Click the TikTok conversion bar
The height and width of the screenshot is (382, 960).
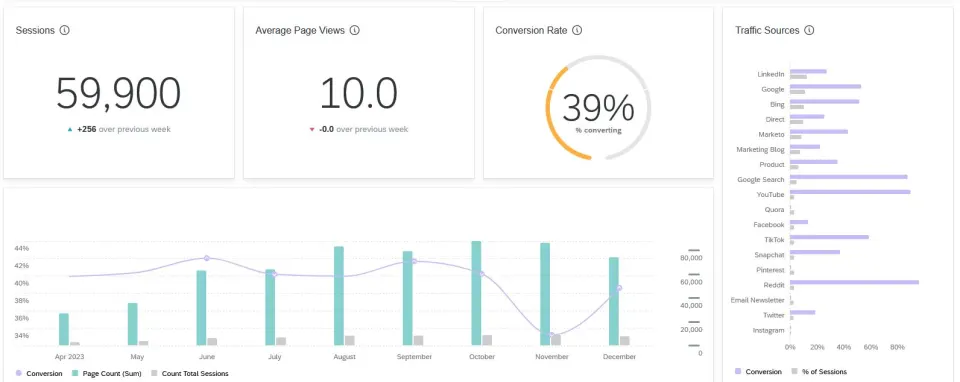click(829, 237)
